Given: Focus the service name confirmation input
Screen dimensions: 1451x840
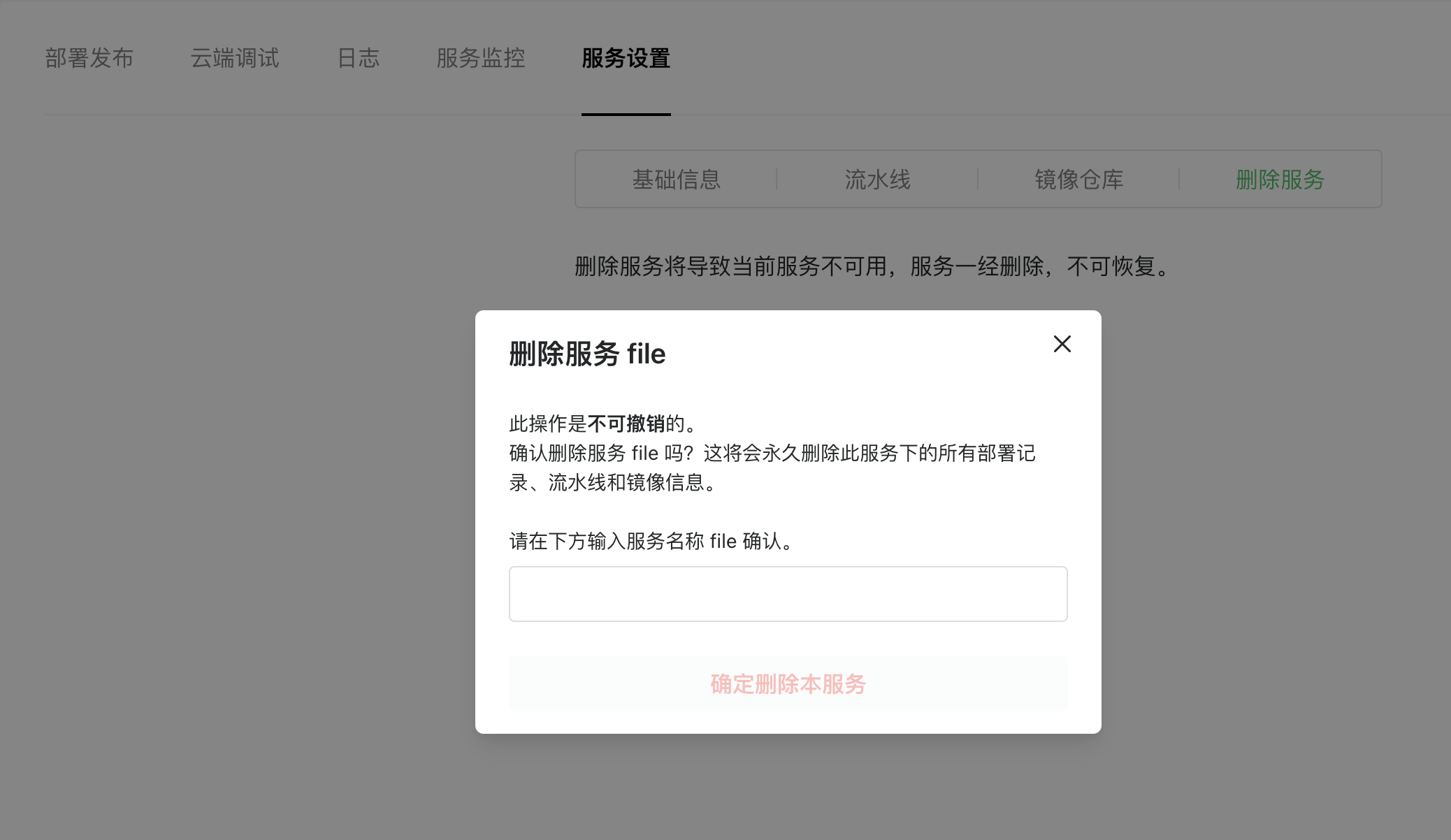Looking at the screenshot, I should click(x=788, y=594).
